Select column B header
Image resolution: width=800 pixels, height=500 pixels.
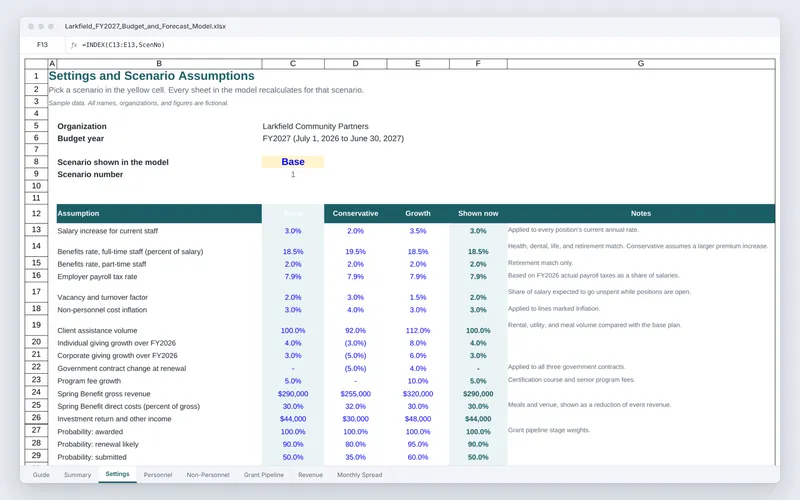click(x=159, y=64)
